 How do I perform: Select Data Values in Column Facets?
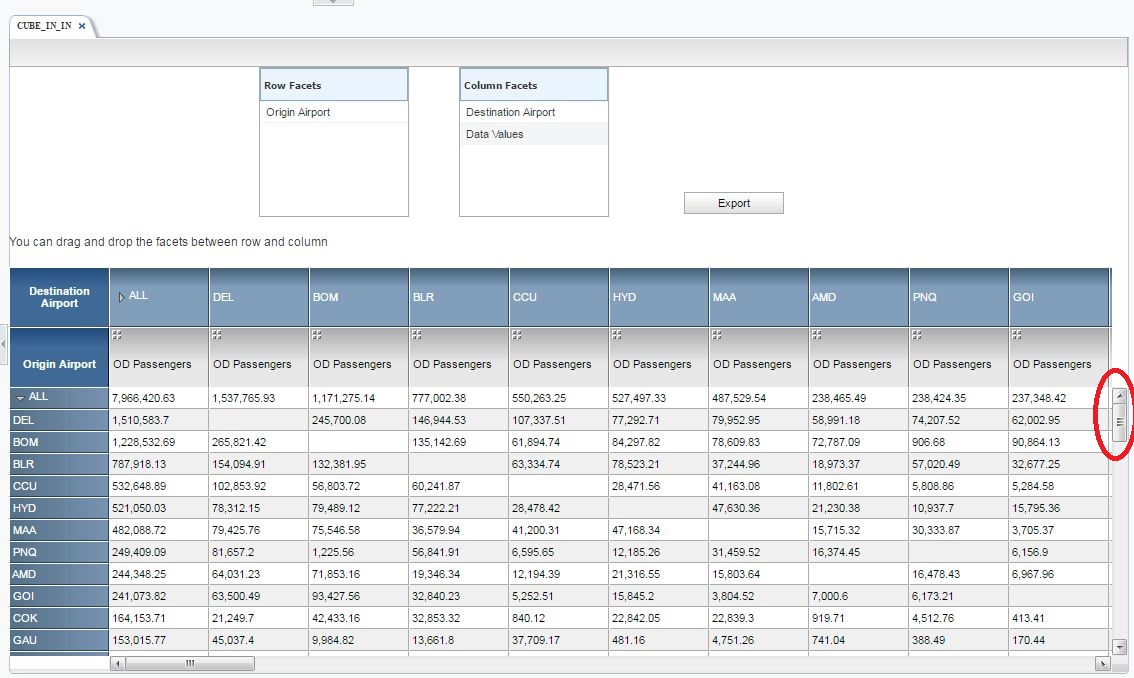point(494,134)
